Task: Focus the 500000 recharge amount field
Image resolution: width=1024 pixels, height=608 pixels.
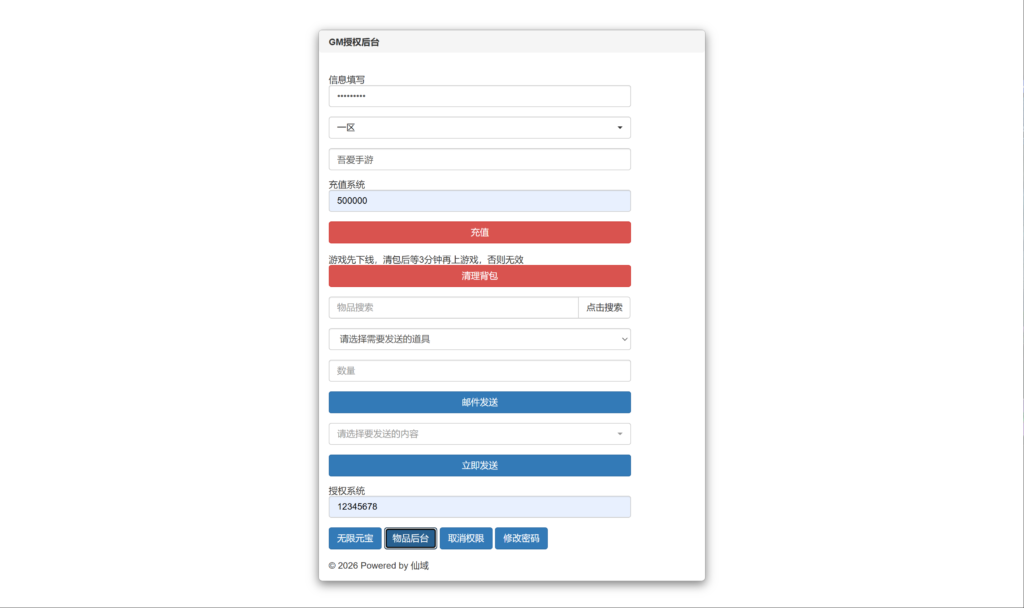Action: [479, 201]
